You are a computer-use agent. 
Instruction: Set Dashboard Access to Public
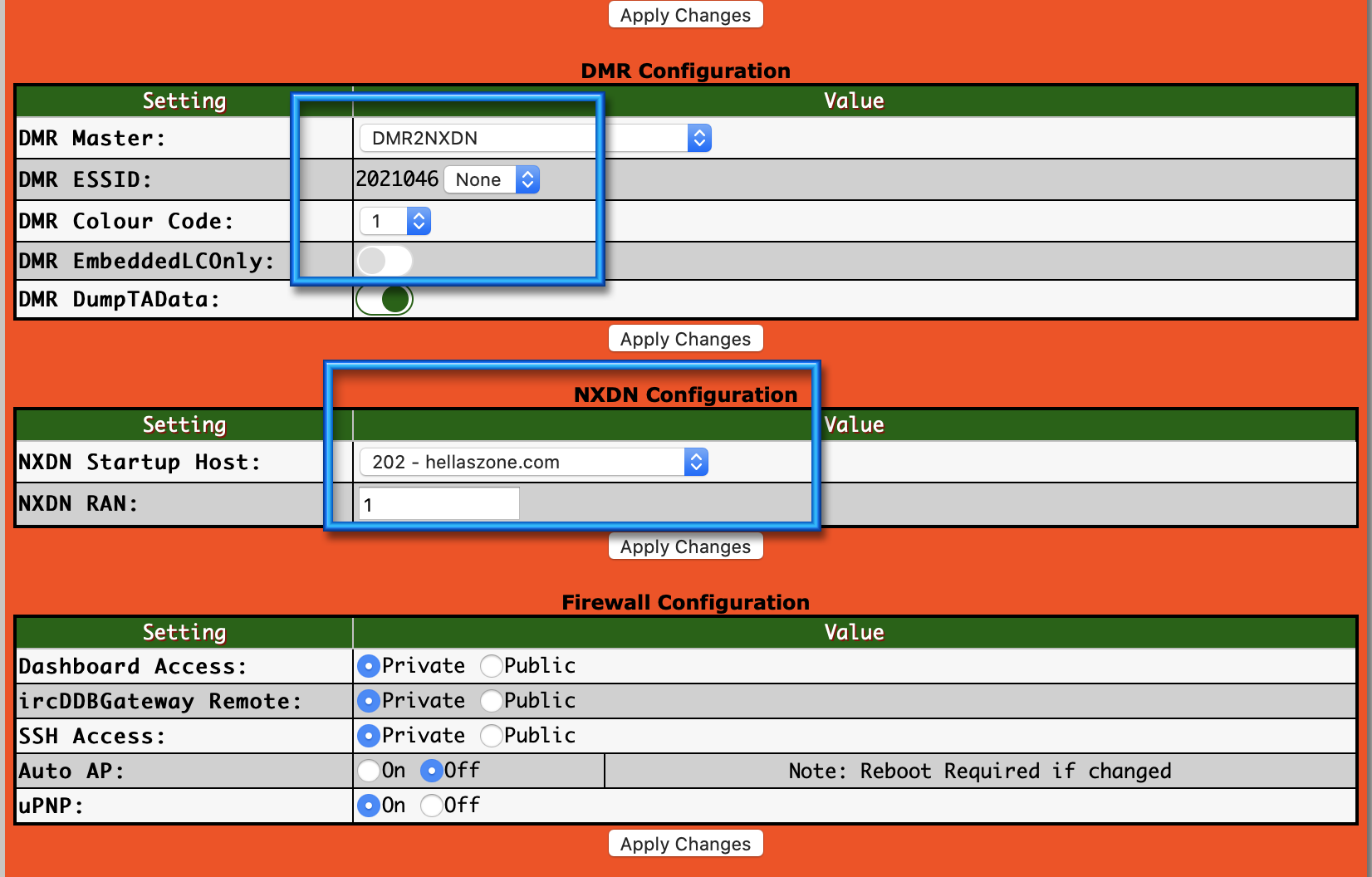[x=492, y=666]
